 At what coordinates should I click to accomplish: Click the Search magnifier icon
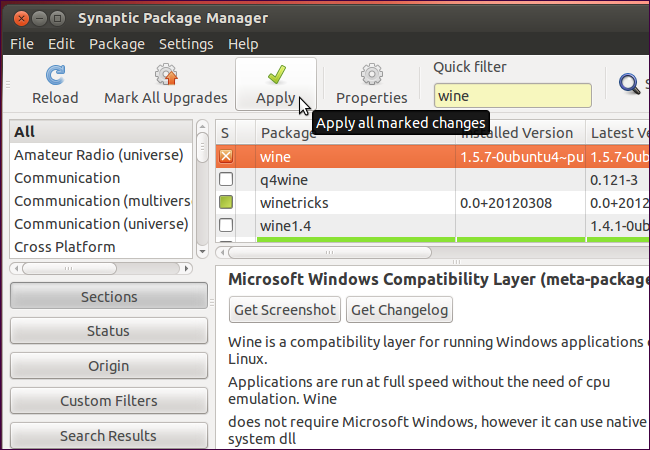tap(629, 84)
